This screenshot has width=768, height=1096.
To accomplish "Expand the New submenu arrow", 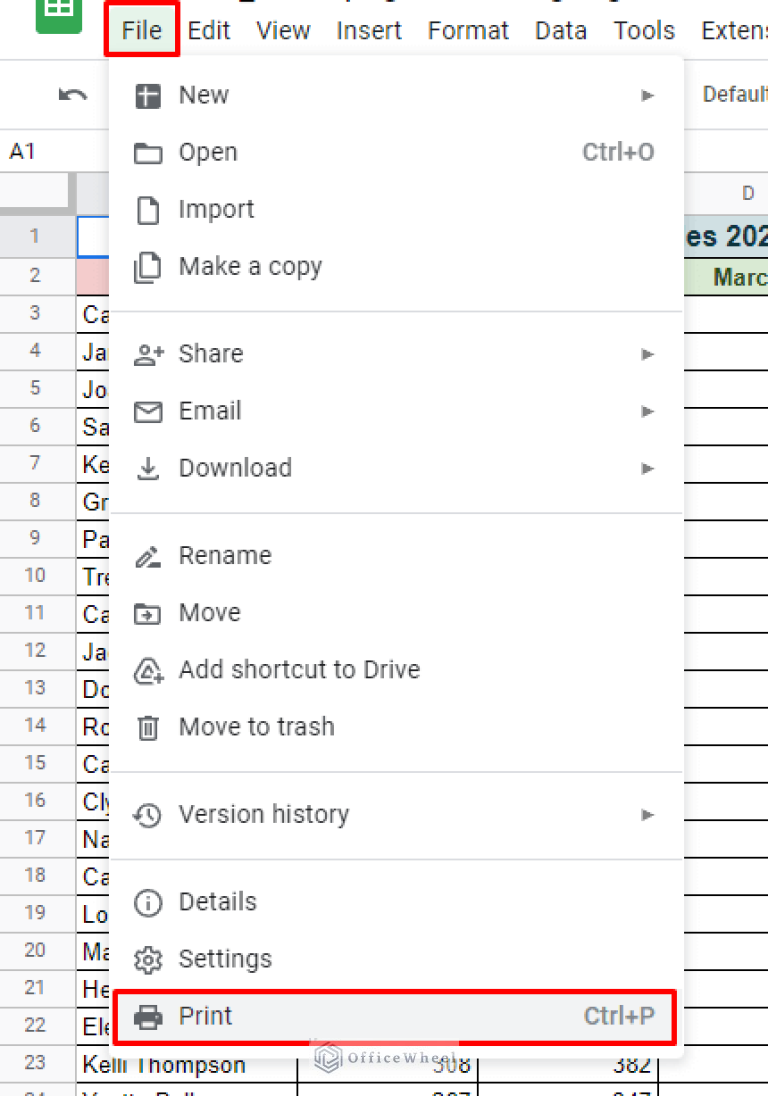I will [x=648, y=96].
